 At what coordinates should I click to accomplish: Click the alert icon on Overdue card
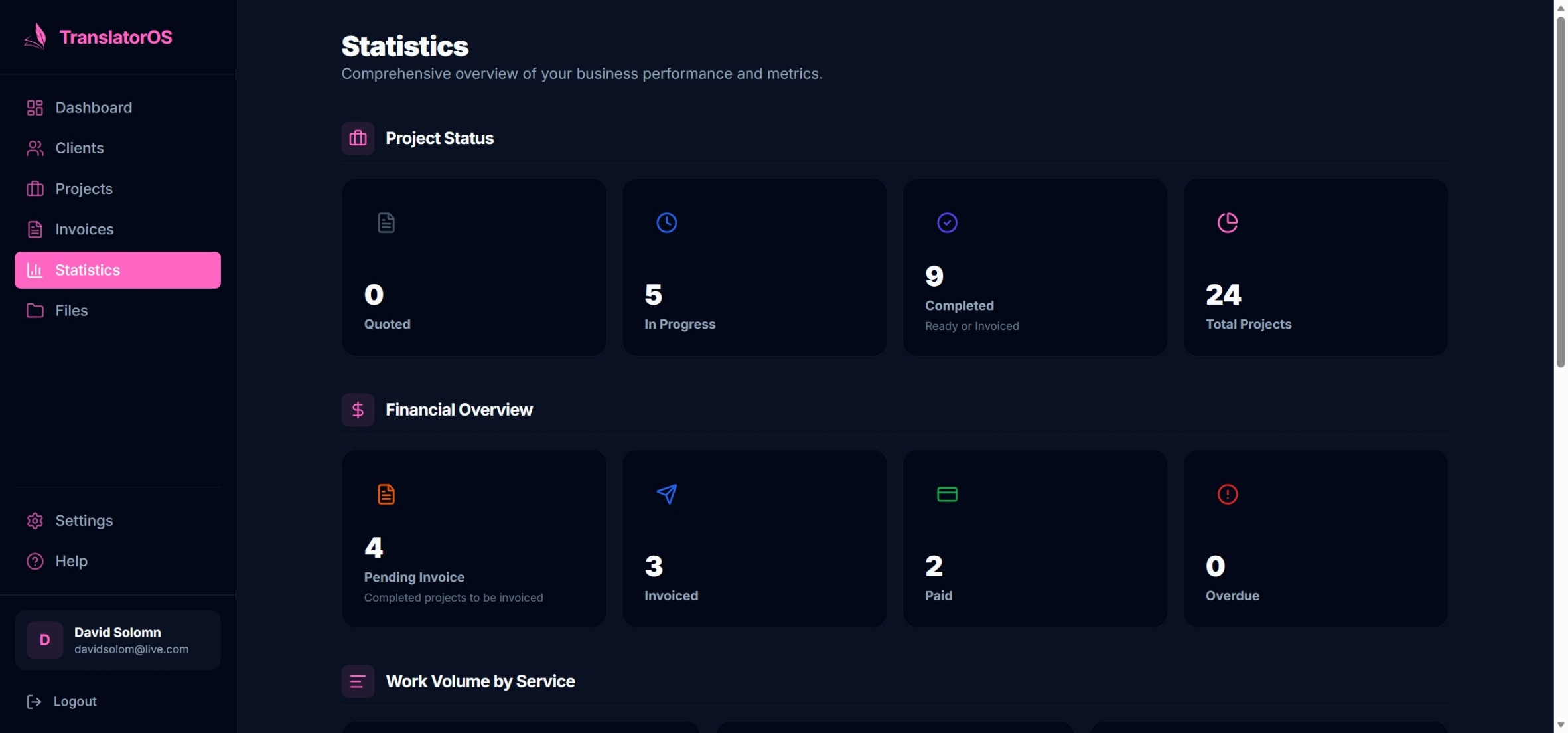(1228, 494)
